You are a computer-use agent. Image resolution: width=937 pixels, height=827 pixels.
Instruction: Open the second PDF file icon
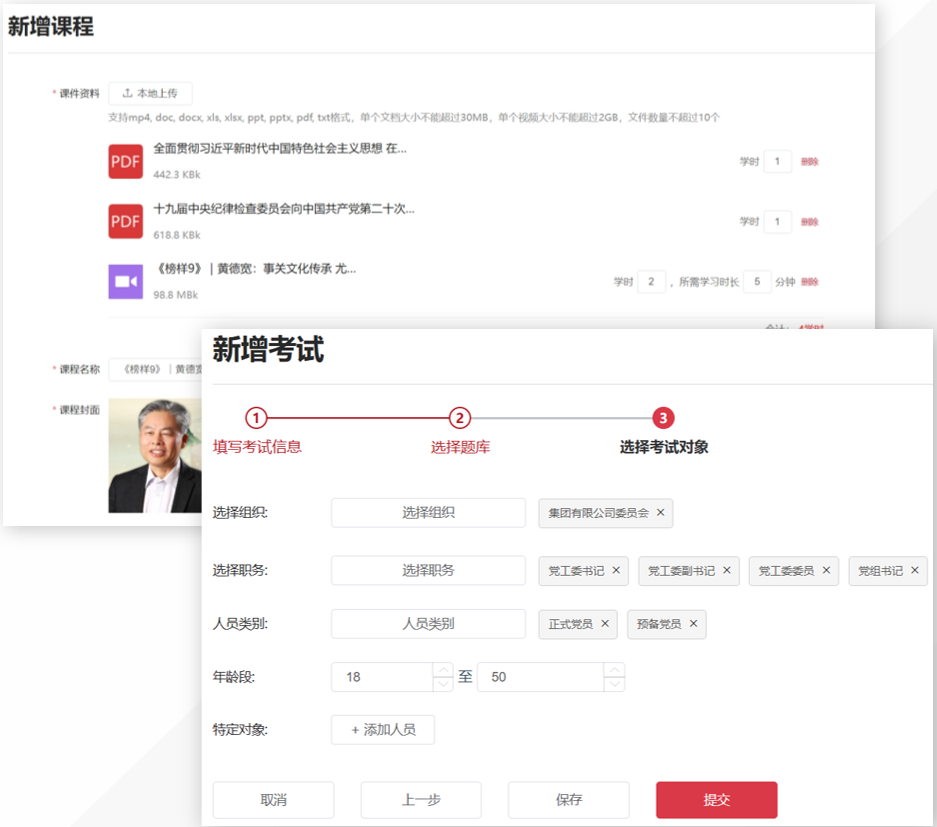point(126,221)
